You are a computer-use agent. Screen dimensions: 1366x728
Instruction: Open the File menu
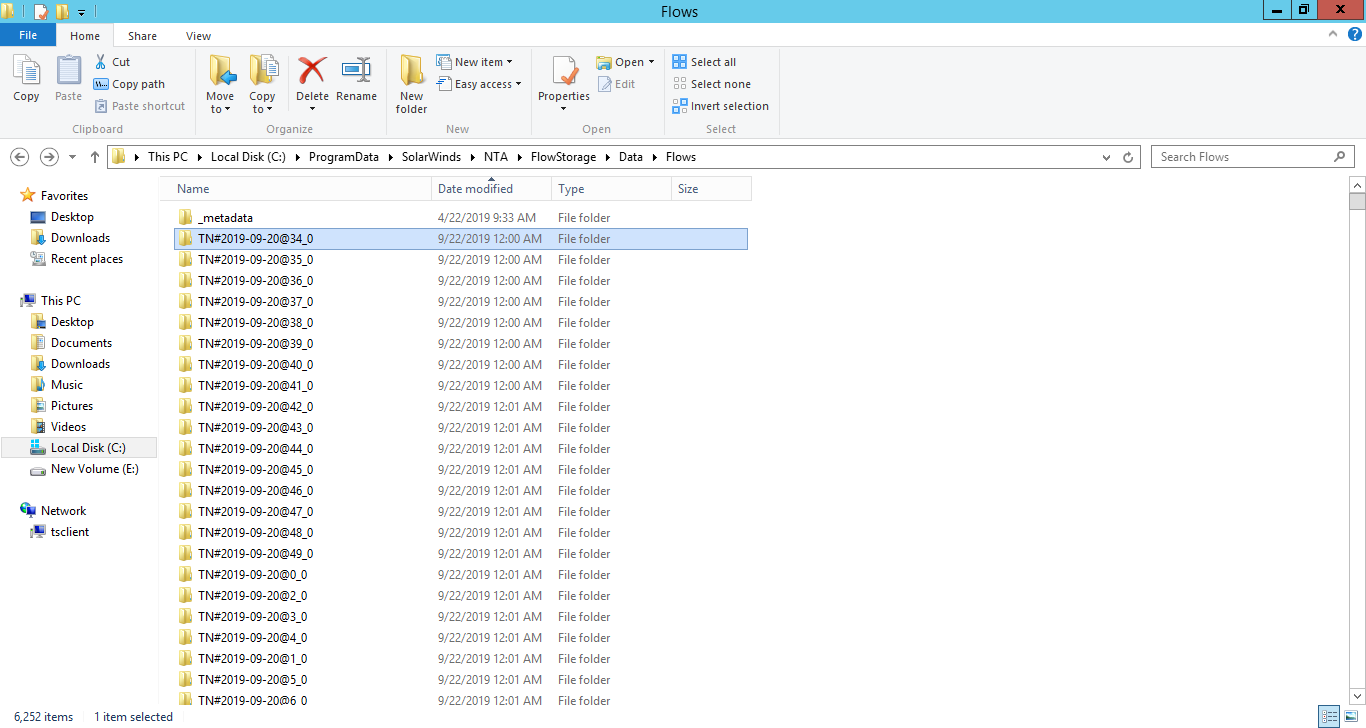(x=28, y=35)
